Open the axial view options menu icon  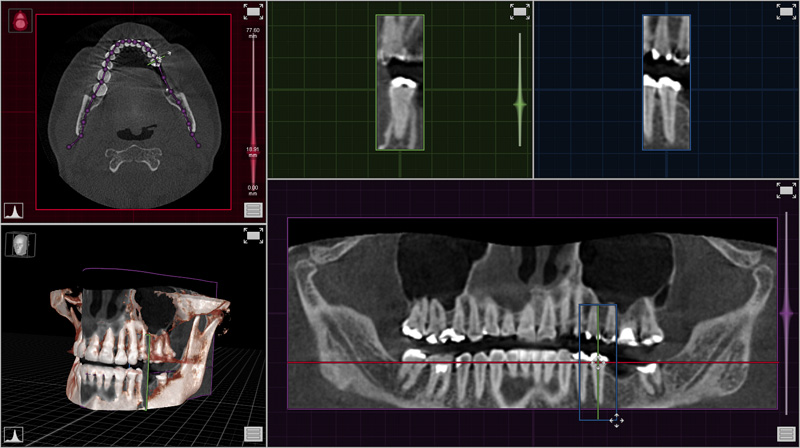pos(253,210)
